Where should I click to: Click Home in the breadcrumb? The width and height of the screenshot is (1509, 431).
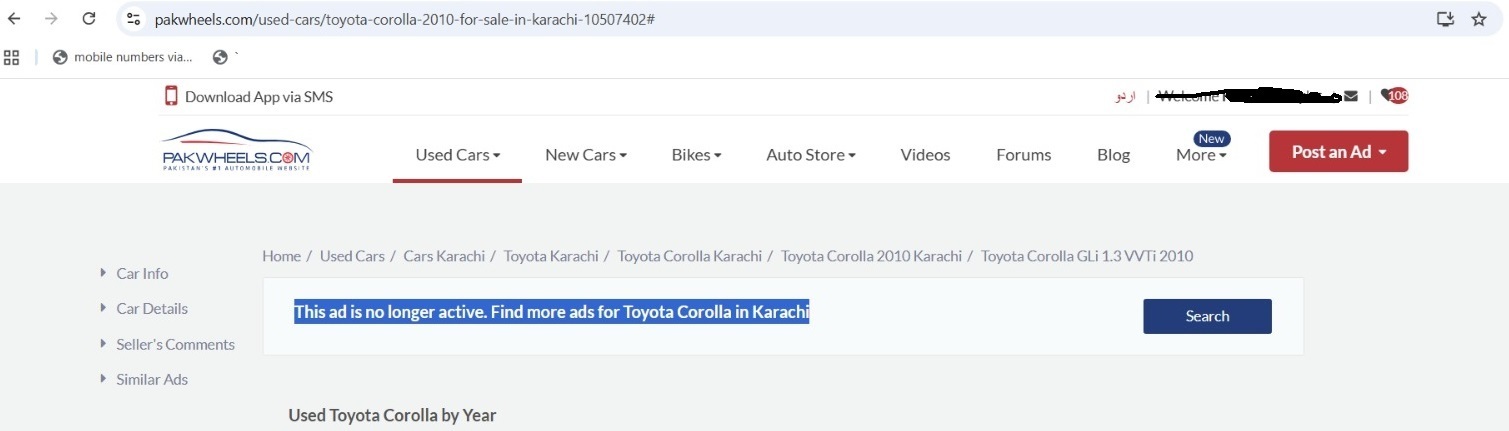(x=281, y=256)
